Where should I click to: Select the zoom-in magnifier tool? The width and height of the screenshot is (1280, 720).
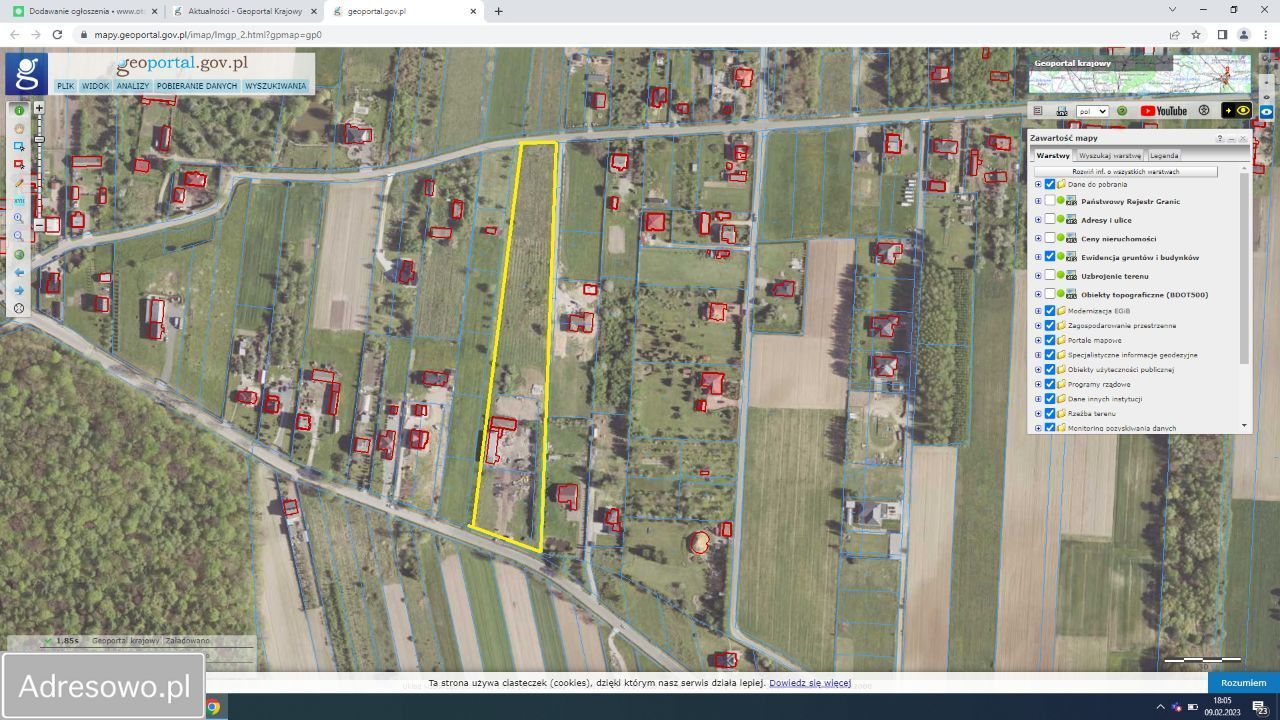coord(19,218)
